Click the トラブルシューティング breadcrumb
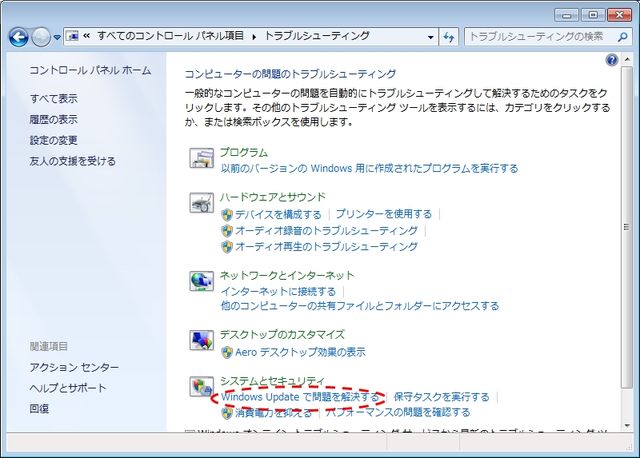 click(x=317, y=36)
